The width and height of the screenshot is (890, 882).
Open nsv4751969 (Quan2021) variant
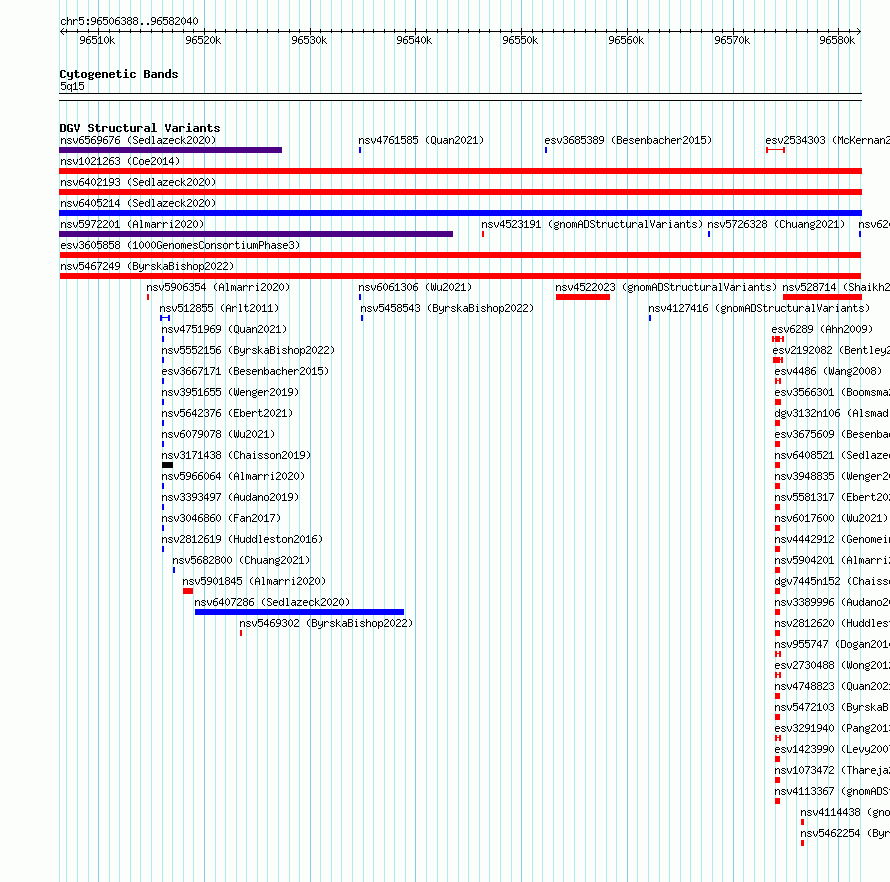pyautogui.click(x=224, y=329)
